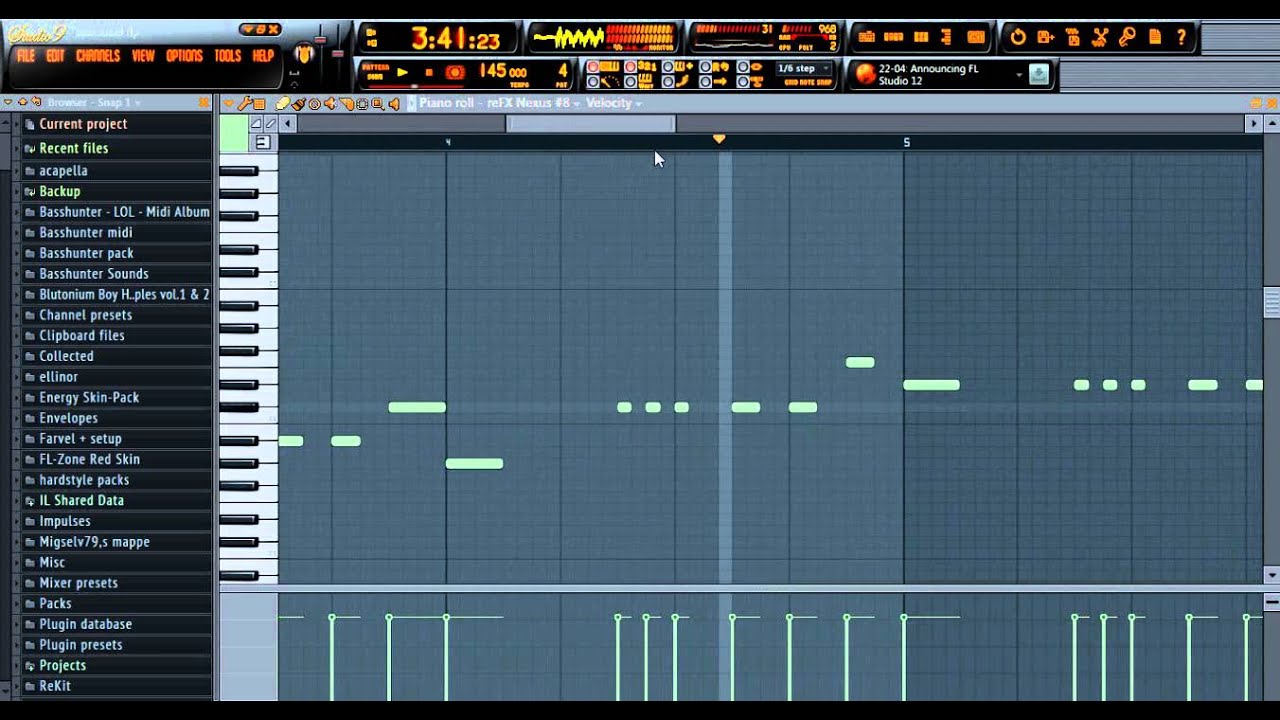This screenshot has height=720, width=1280.
Task: Open the OPTIONS menu
Action: pos(184,56)
